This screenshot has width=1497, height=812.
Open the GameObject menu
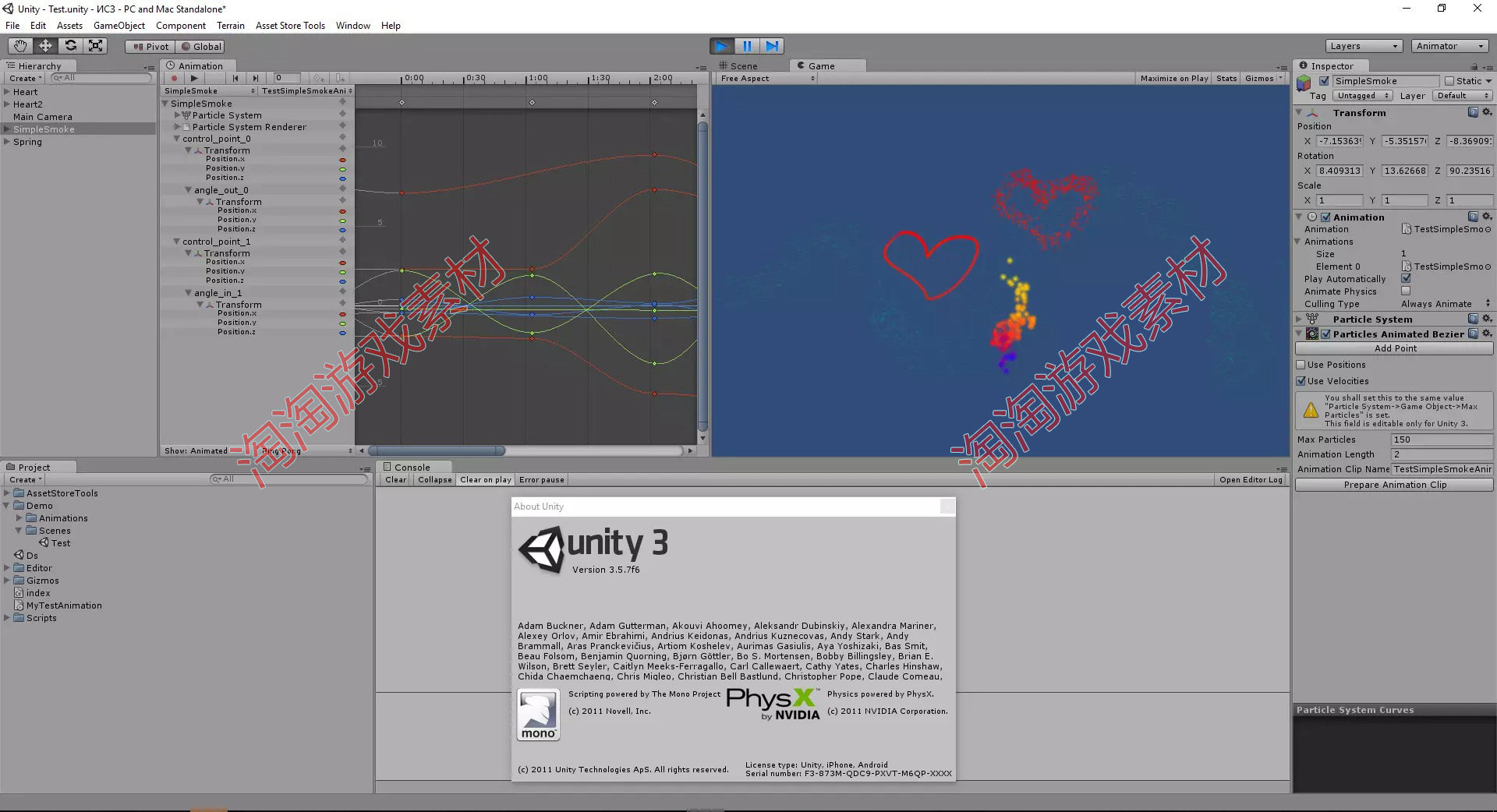coord(119,26)
